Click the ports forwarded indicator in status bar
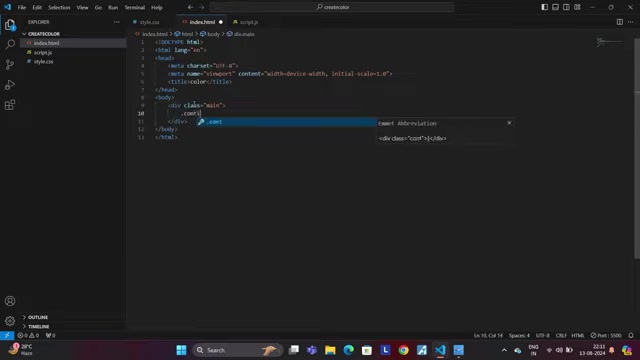 coord(51,335)
